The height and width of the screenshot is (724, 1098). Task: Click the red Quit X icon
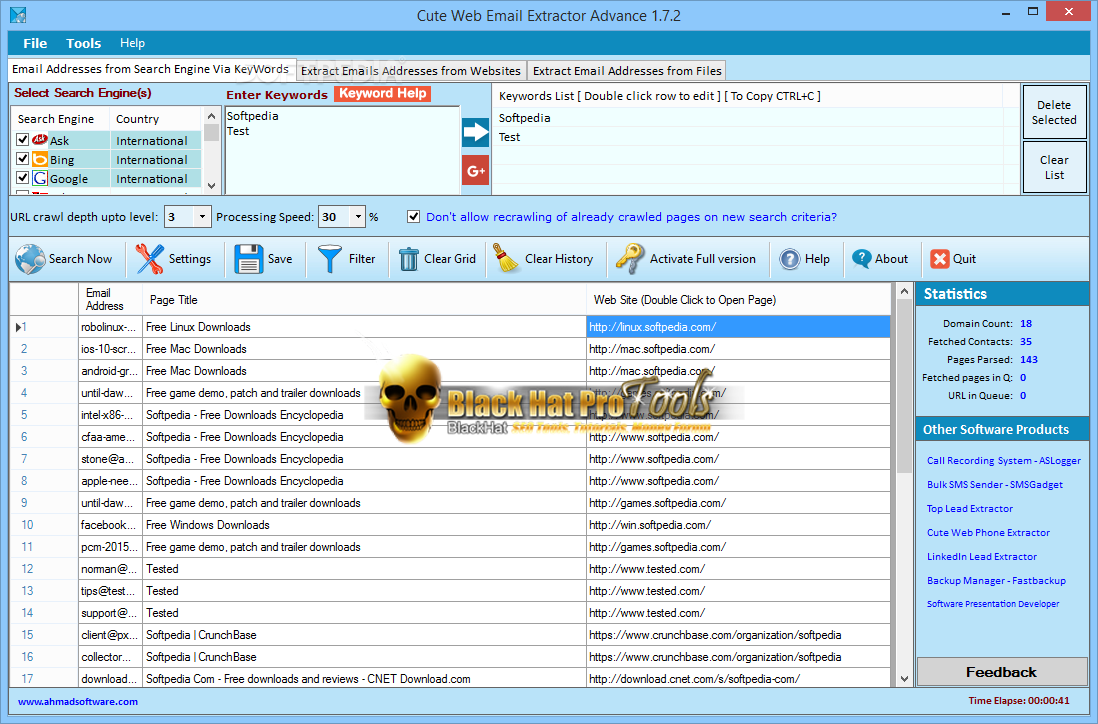click(x=939, y=259)
